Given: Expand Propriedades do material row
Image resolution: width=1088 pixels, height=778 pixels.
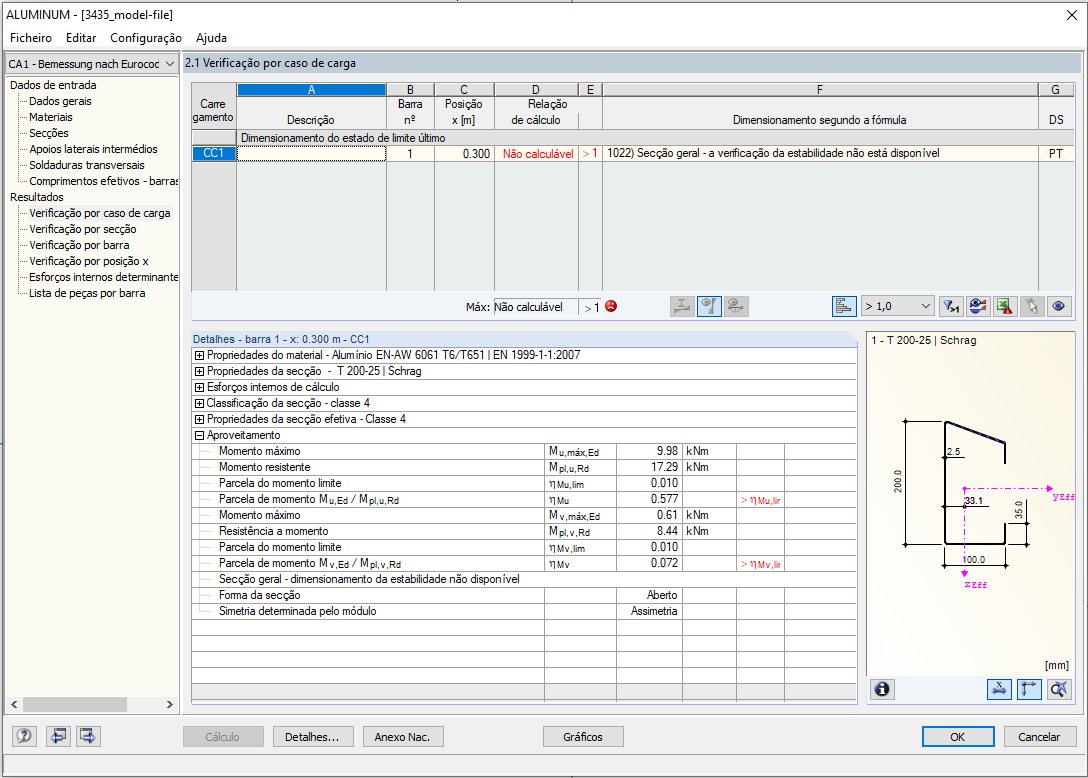Looking at the screenshot, I should [x=199, y=355].
